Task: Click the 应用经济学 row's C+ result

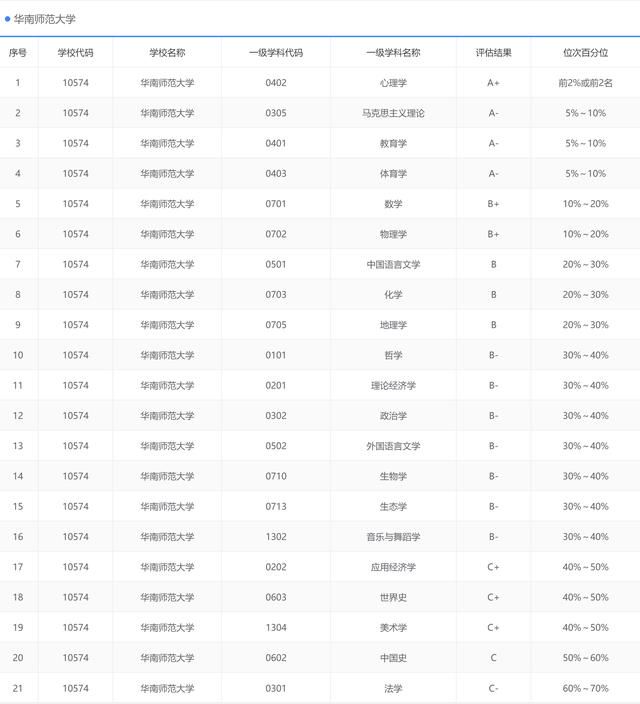Action: point(494,567)
